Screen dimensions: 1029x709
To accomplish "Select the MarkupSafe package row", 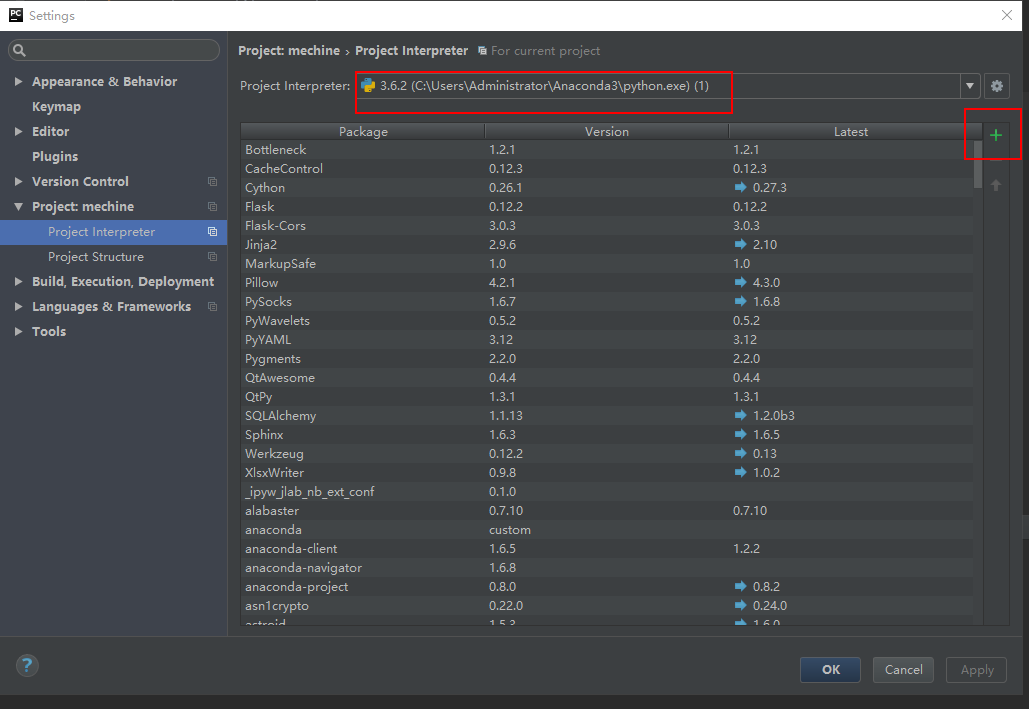I will tap(607, 264).
